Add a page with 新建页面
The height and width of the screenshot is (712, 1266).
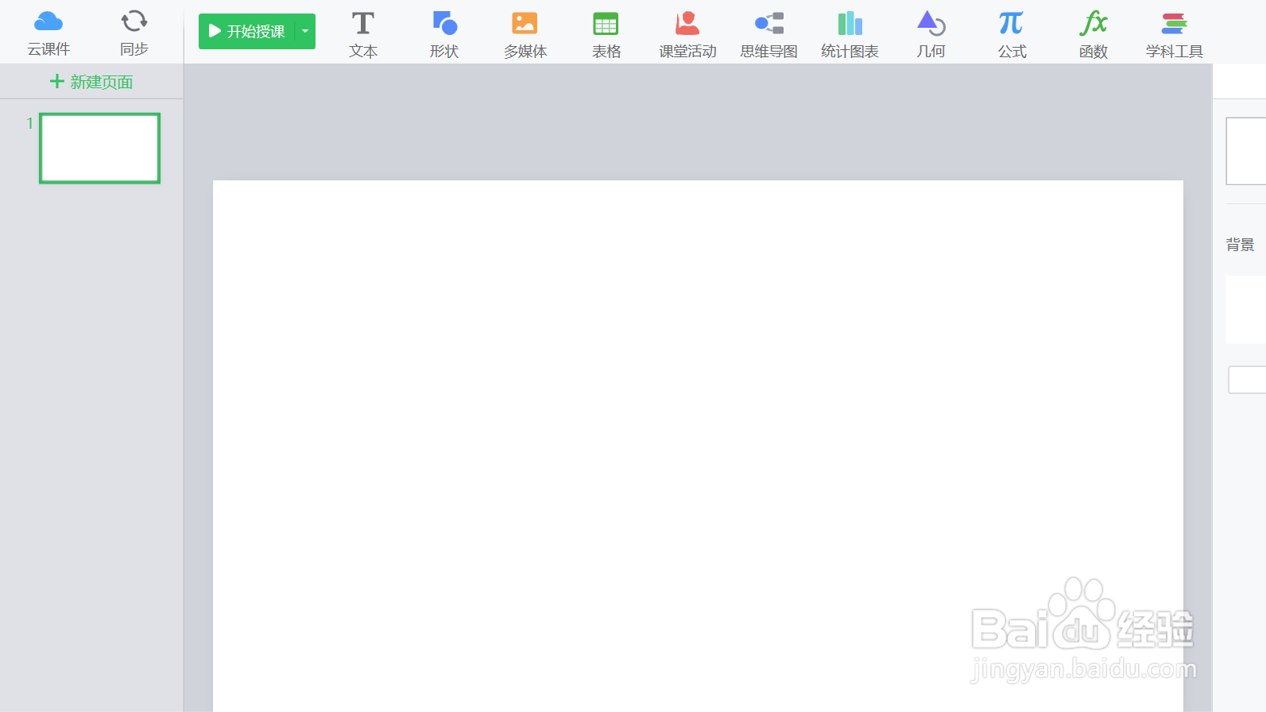point(91,82)
